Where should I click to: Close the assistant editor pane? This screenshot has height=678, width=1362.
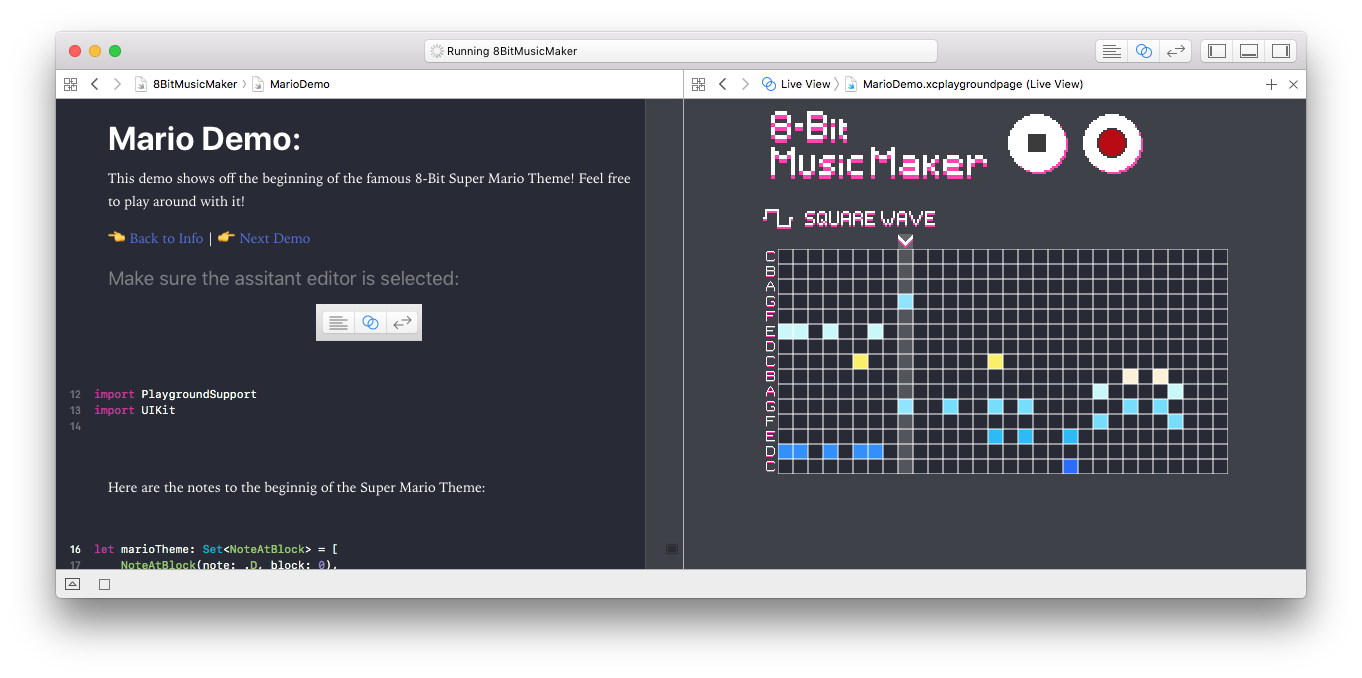coord(1293,84)
